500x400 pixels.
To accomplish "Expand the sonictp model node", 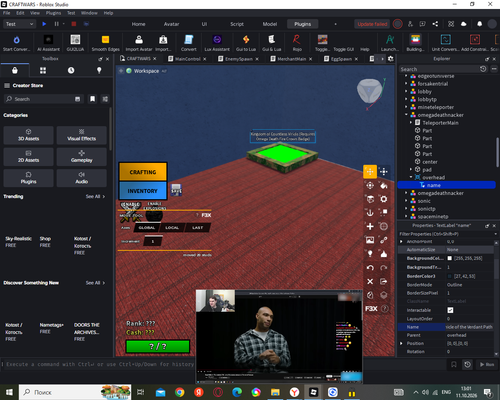I will pos(406,209).
